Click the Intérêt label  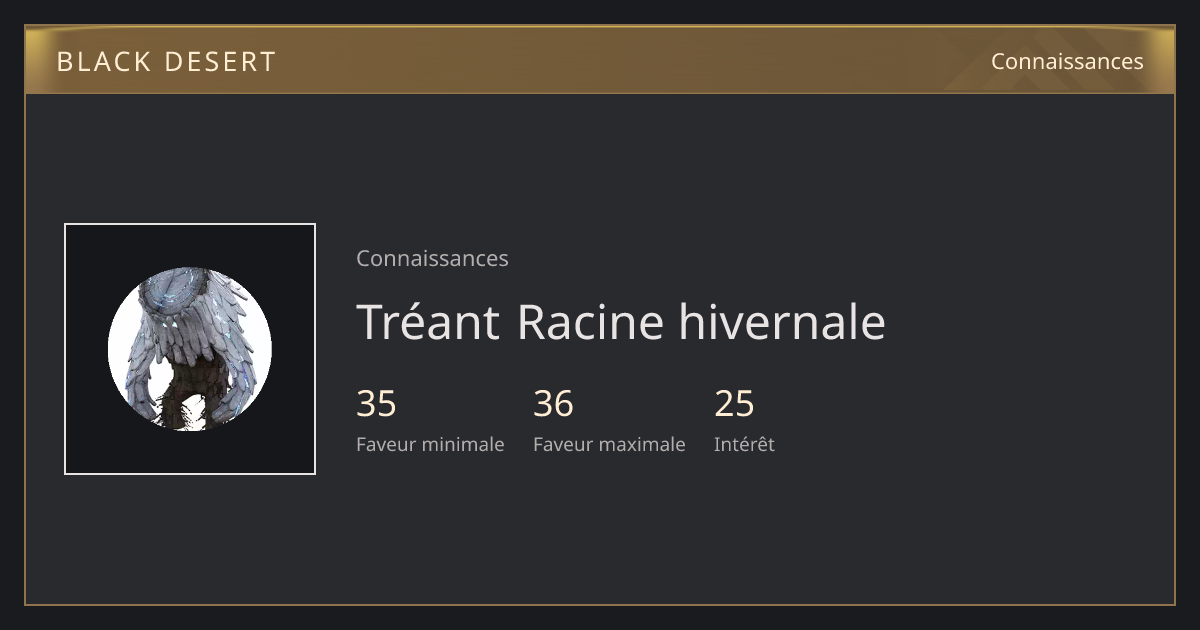(744, 444)
